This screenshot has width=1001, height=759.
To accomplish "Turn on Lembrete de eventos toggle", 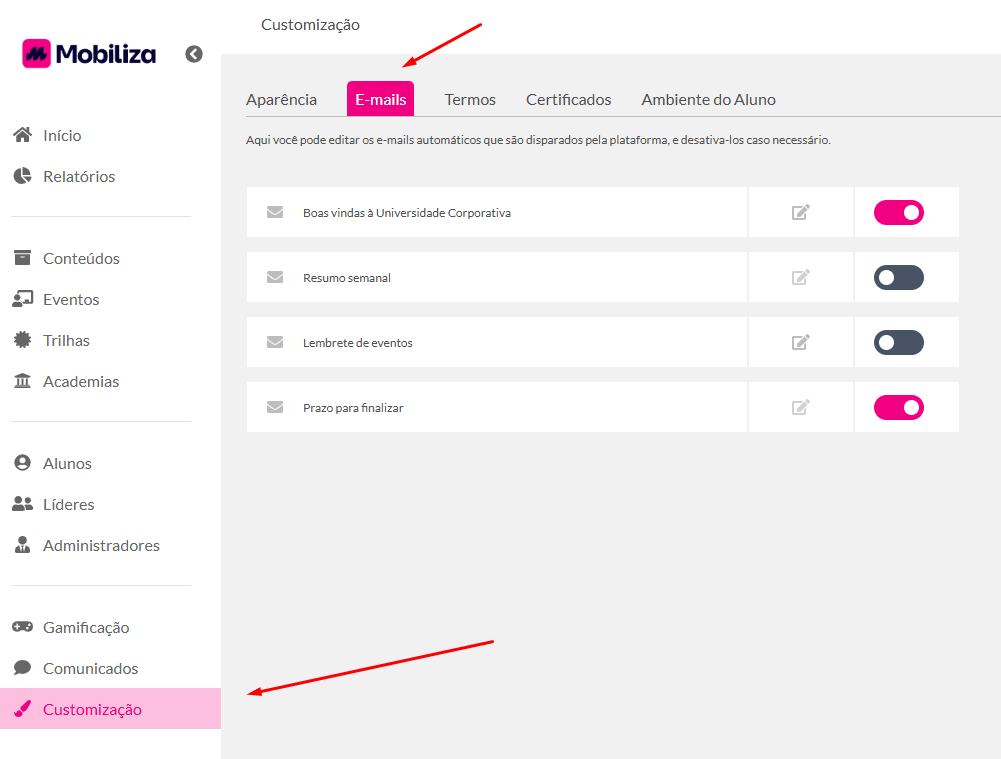I will pyautogui.click(x=898, y=342).
